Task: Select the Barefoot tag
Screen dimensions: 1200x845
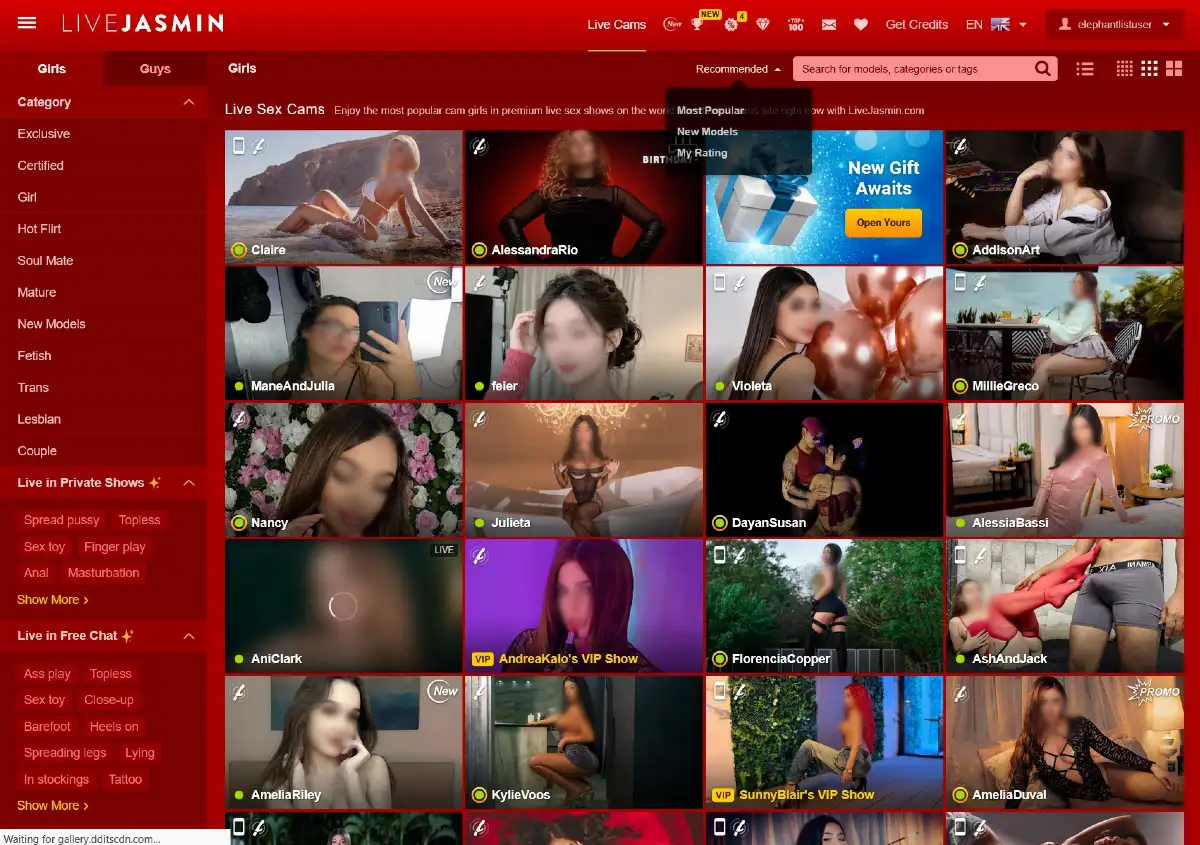Action: pos(48,727)
